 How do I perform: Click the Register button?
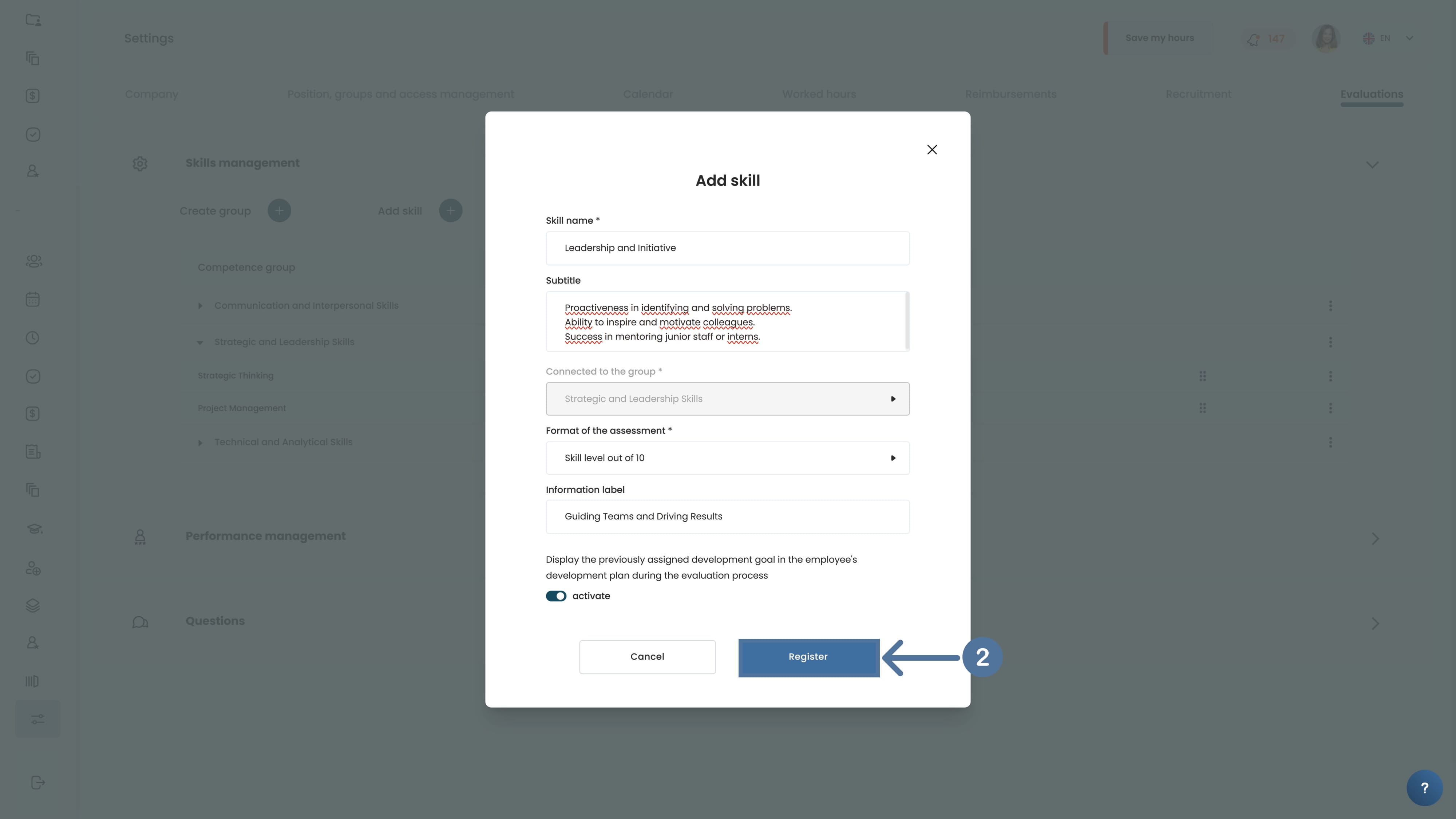(x=808, y=657)
